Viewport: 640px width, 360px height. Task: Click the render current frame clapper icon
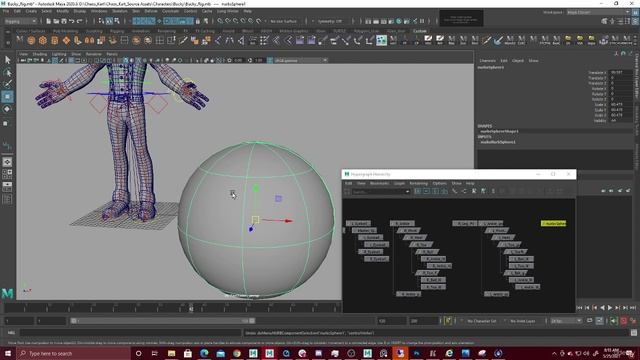(x=376, y=21)
